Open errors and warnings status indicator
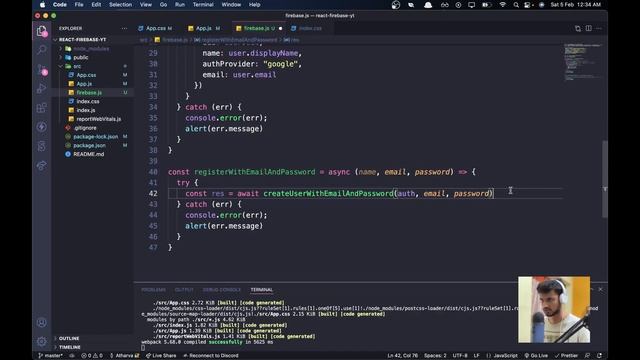Image resolution: width=640 pixels, height=360 pixels. tap(92, 356)
